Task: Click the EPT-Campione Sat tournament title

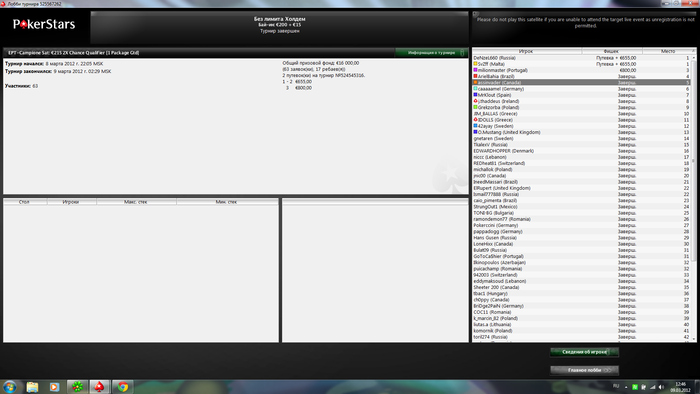Action: 74,53
